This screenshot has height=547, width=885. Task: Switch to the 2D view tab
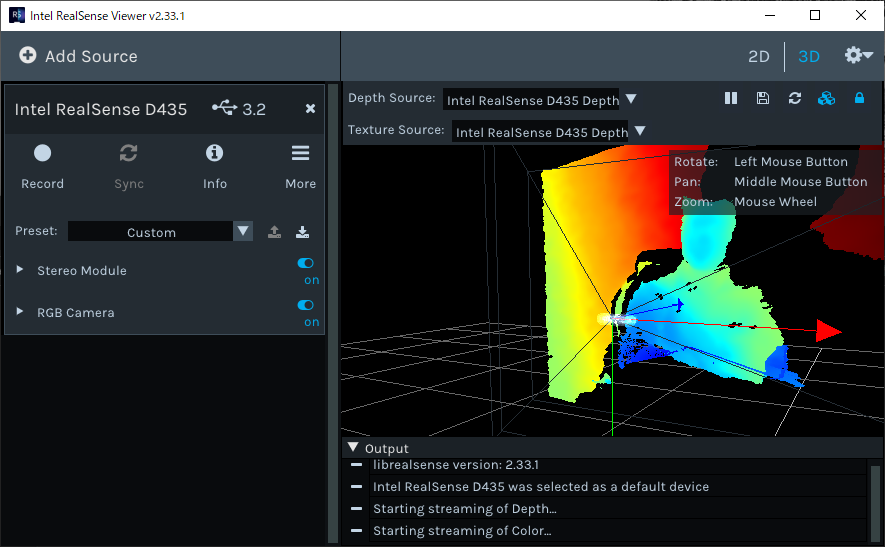tap(759, 56)
